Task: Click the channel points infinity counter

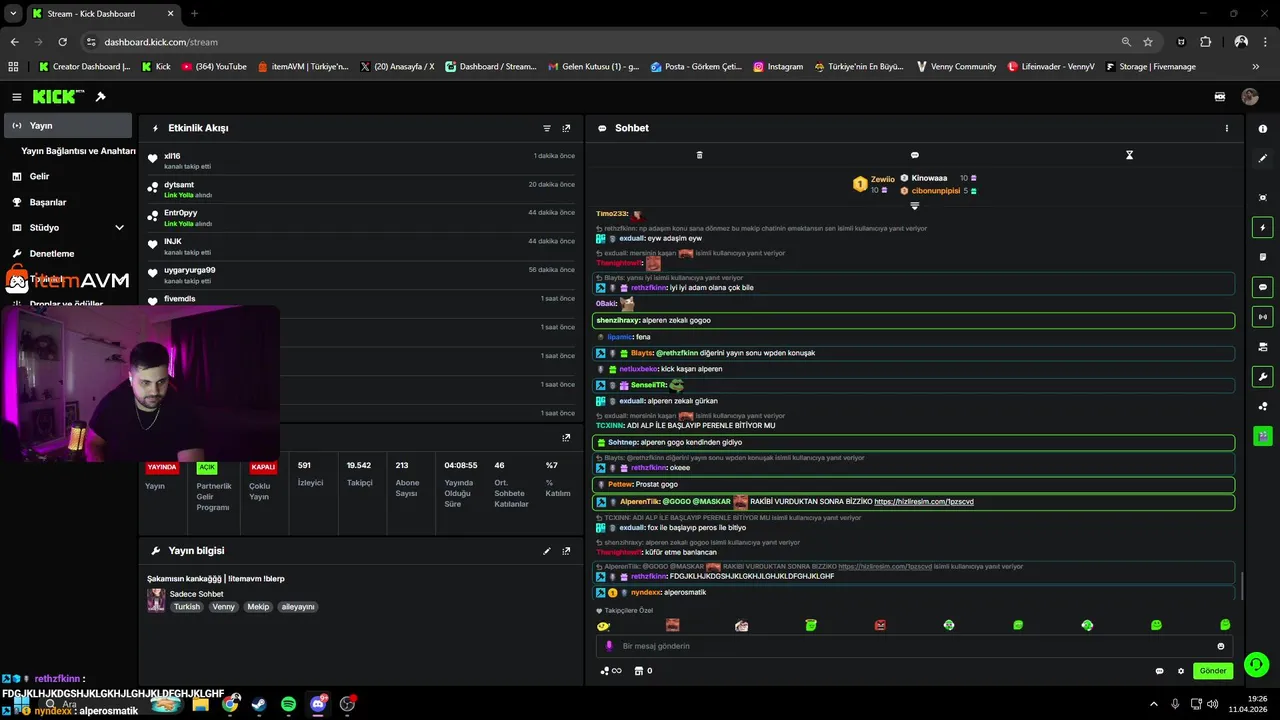Action: (x=611, y=671)
